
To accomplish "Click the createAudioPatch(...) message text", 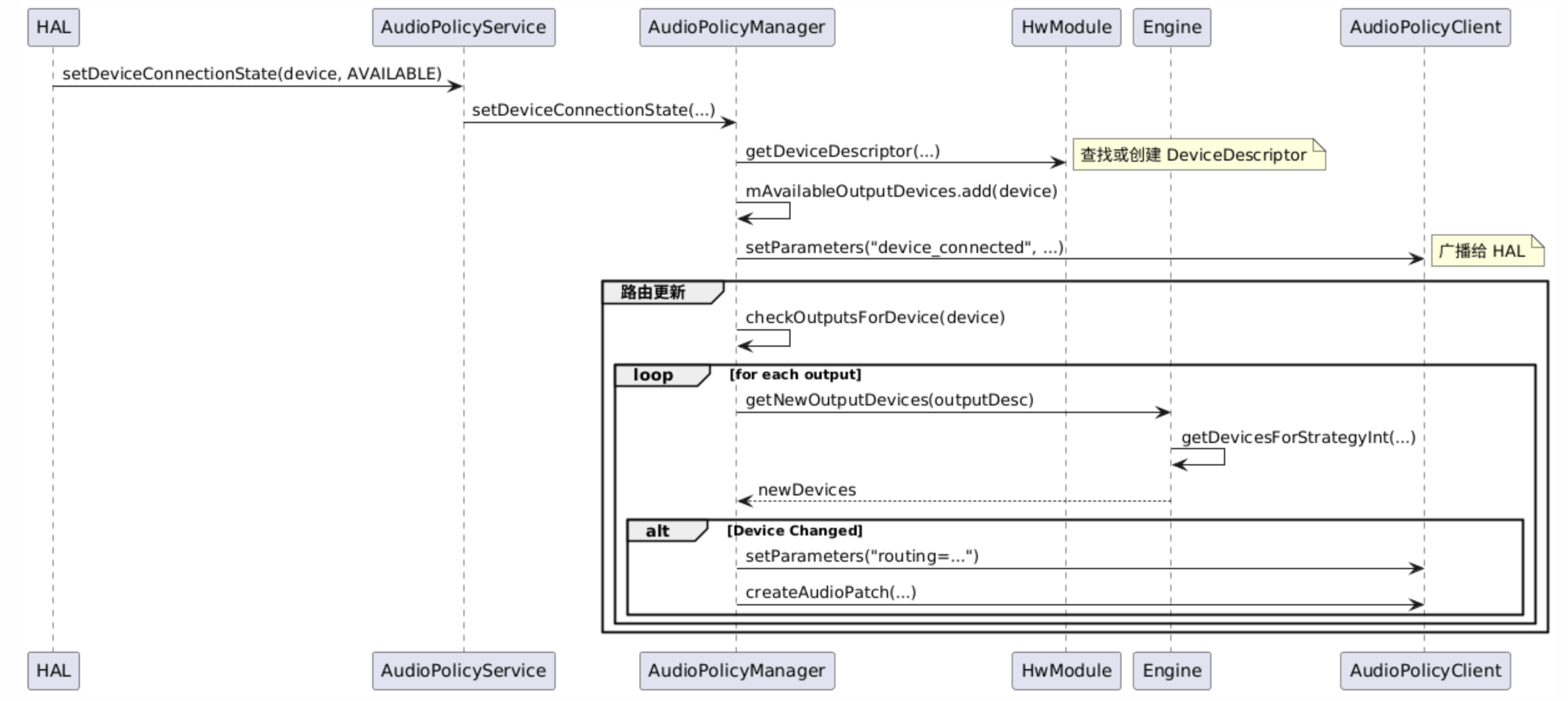I will (831, 592).
